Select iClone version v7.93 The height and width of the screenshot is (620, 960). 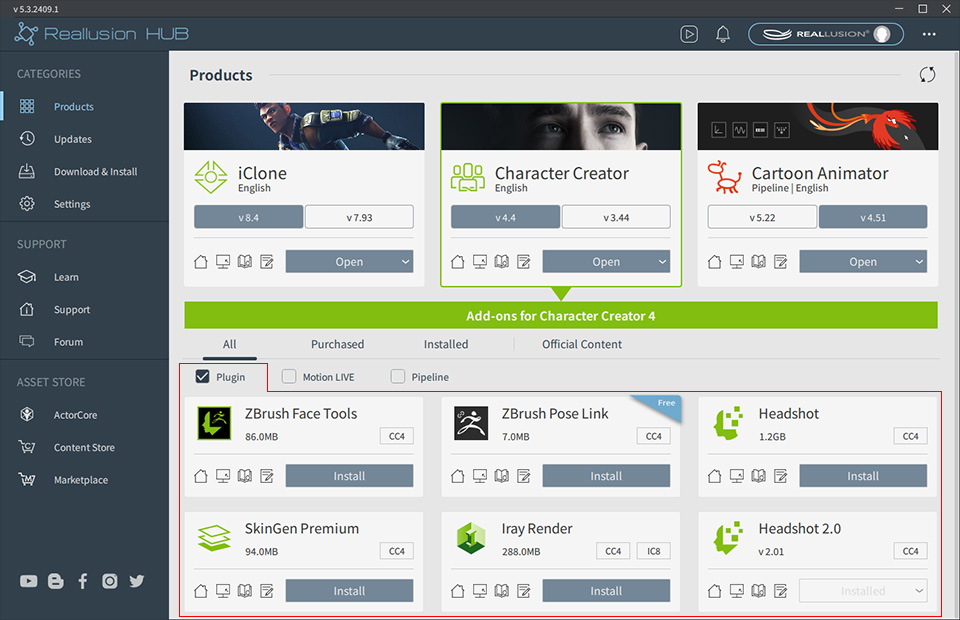[359, 217]
